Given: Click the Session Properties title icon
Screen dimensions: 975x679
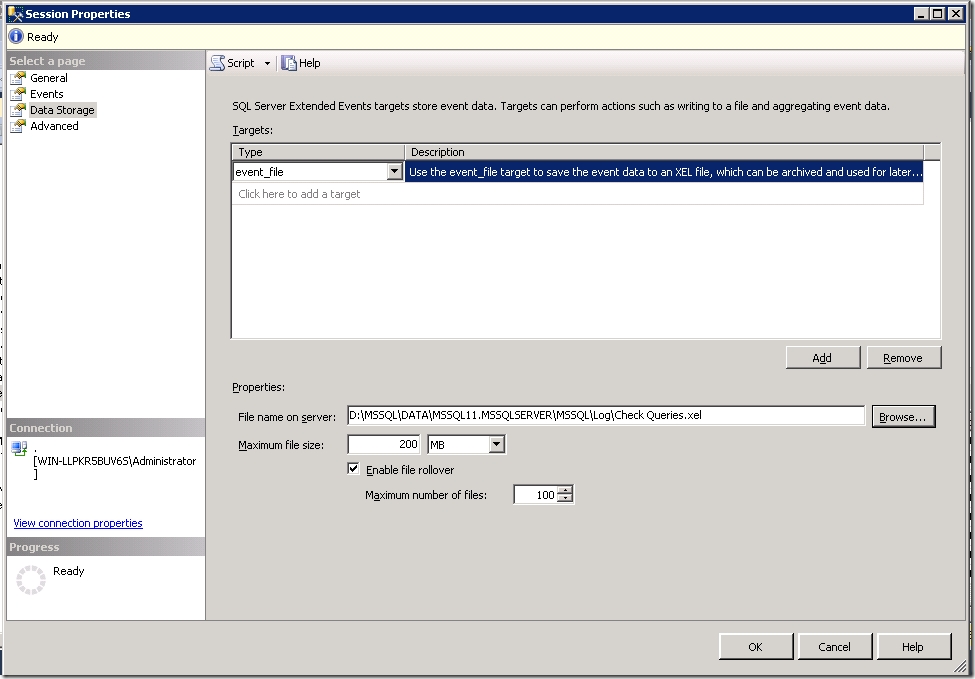Looking at the screenshot, I should pyautogui.click(x=16, y=14).
